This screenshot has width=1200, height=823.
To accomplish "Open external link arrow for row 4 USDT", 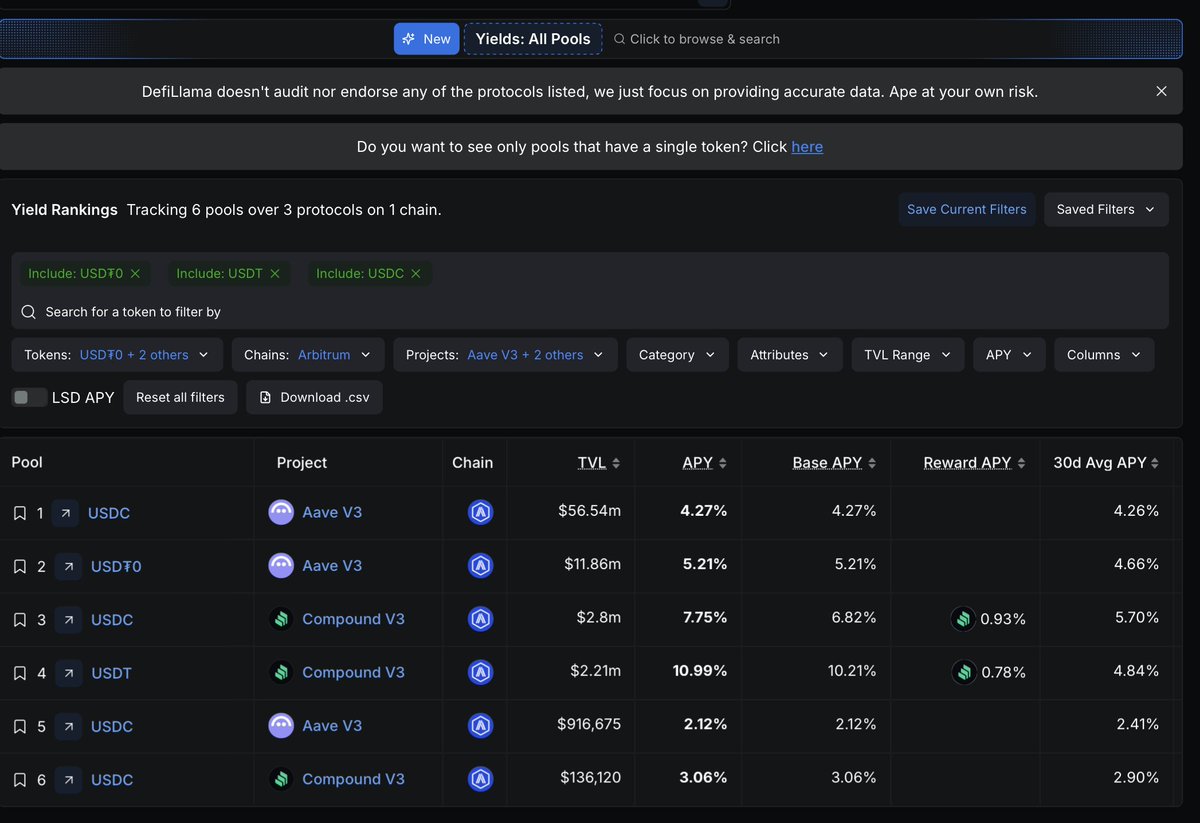I will [68, 673].
